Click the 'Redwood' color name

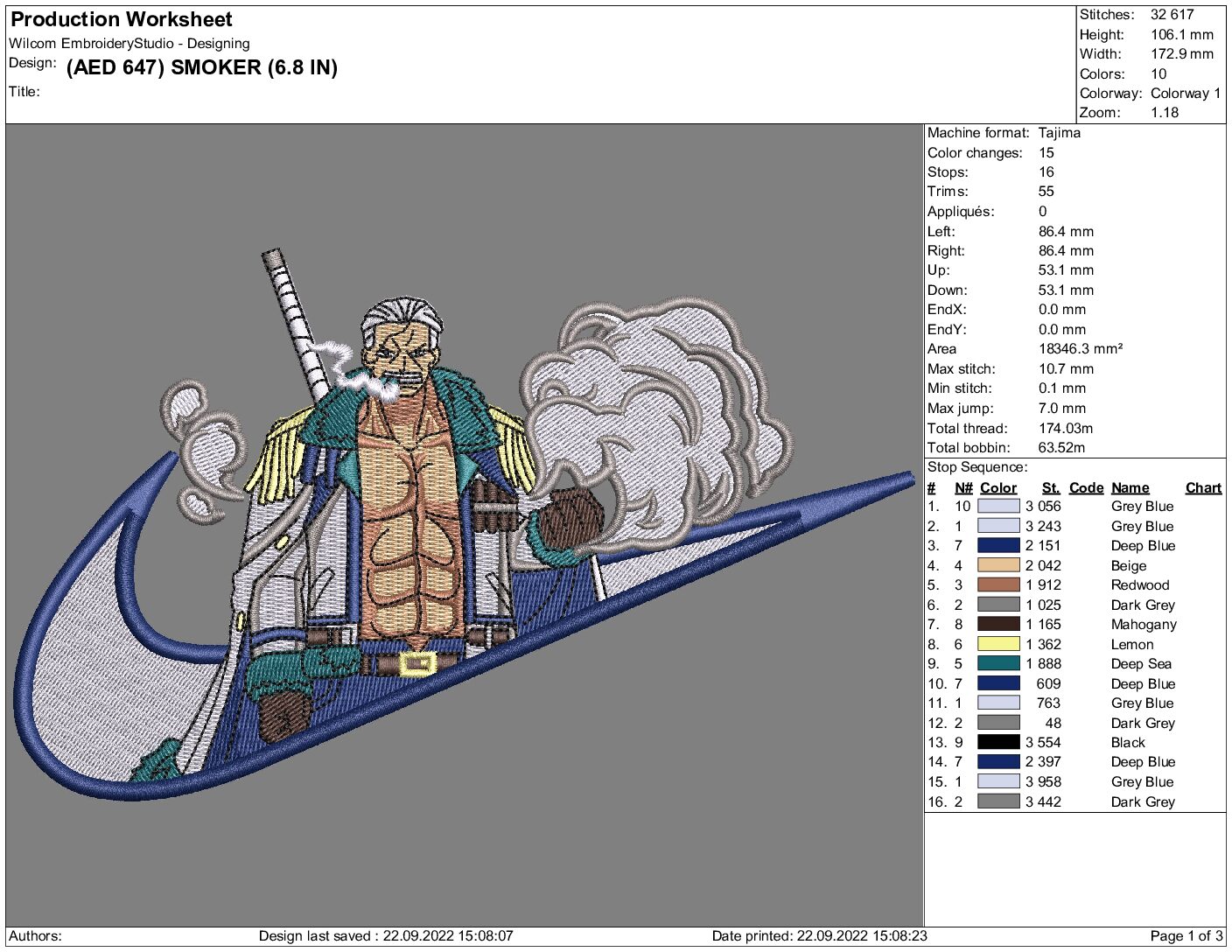[x=1140, y=584]
